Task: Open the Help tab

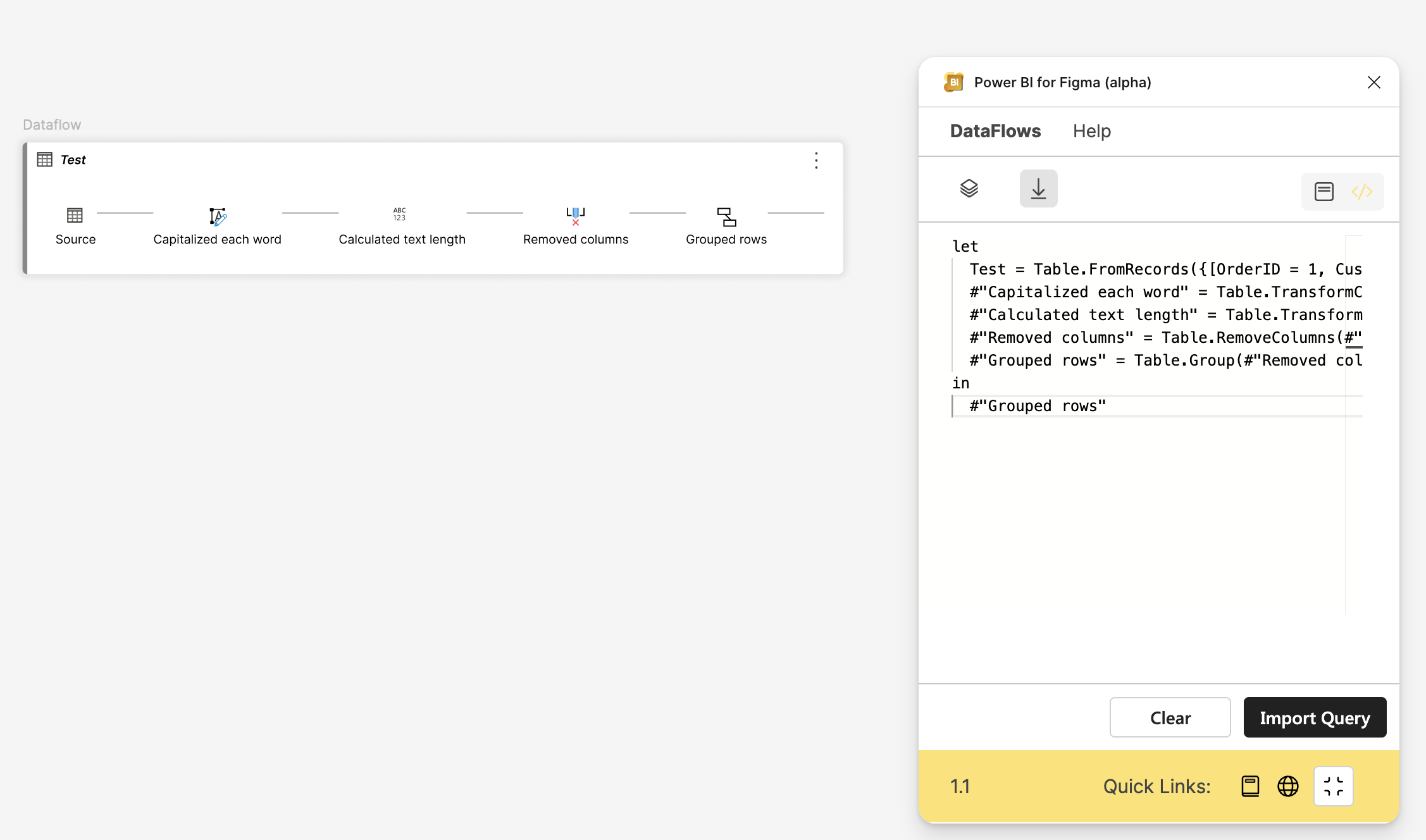Action: (x=1091, y=131)
